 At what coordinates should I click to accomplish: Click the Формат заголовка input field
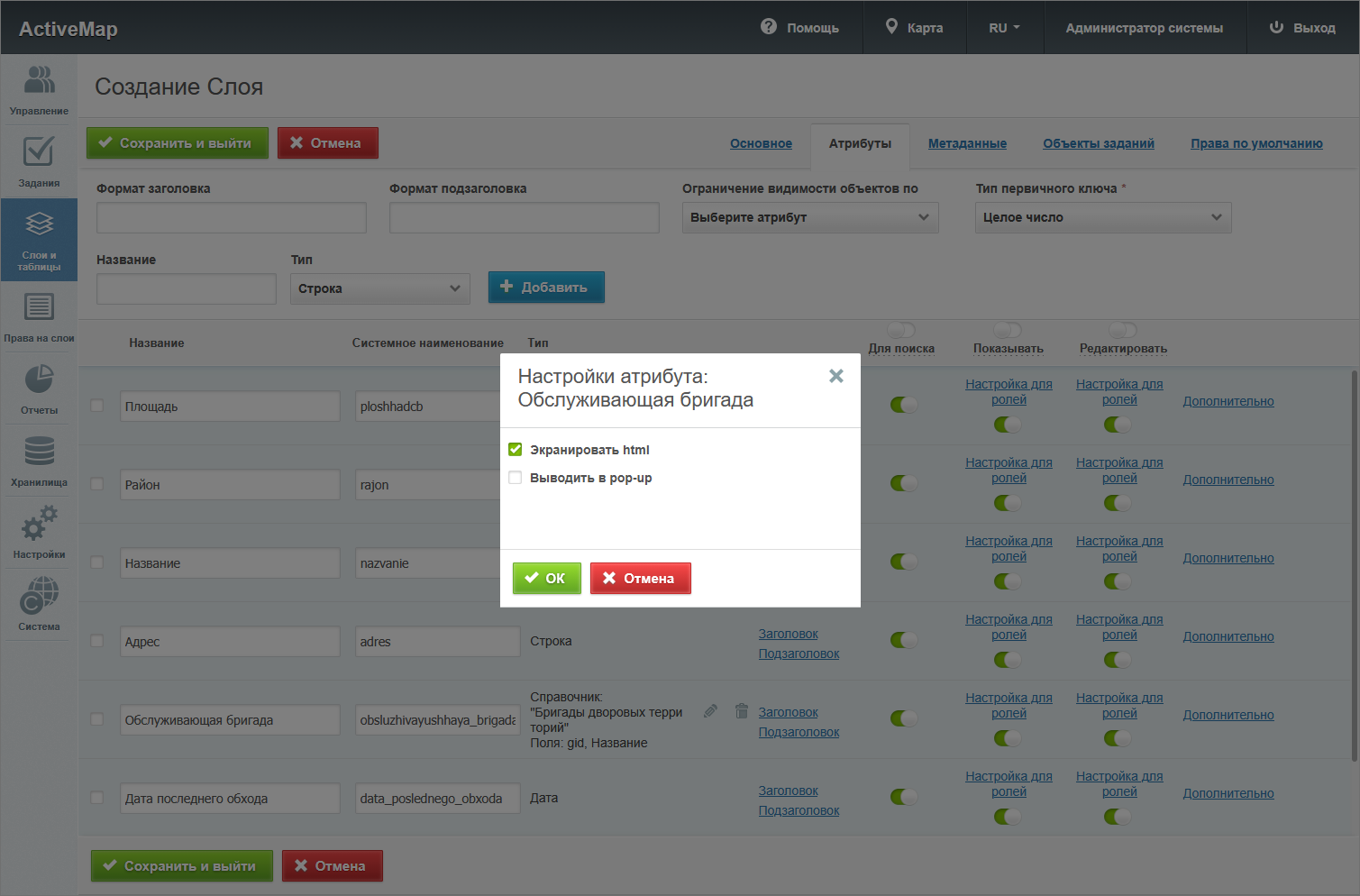[x=232, y=218]
